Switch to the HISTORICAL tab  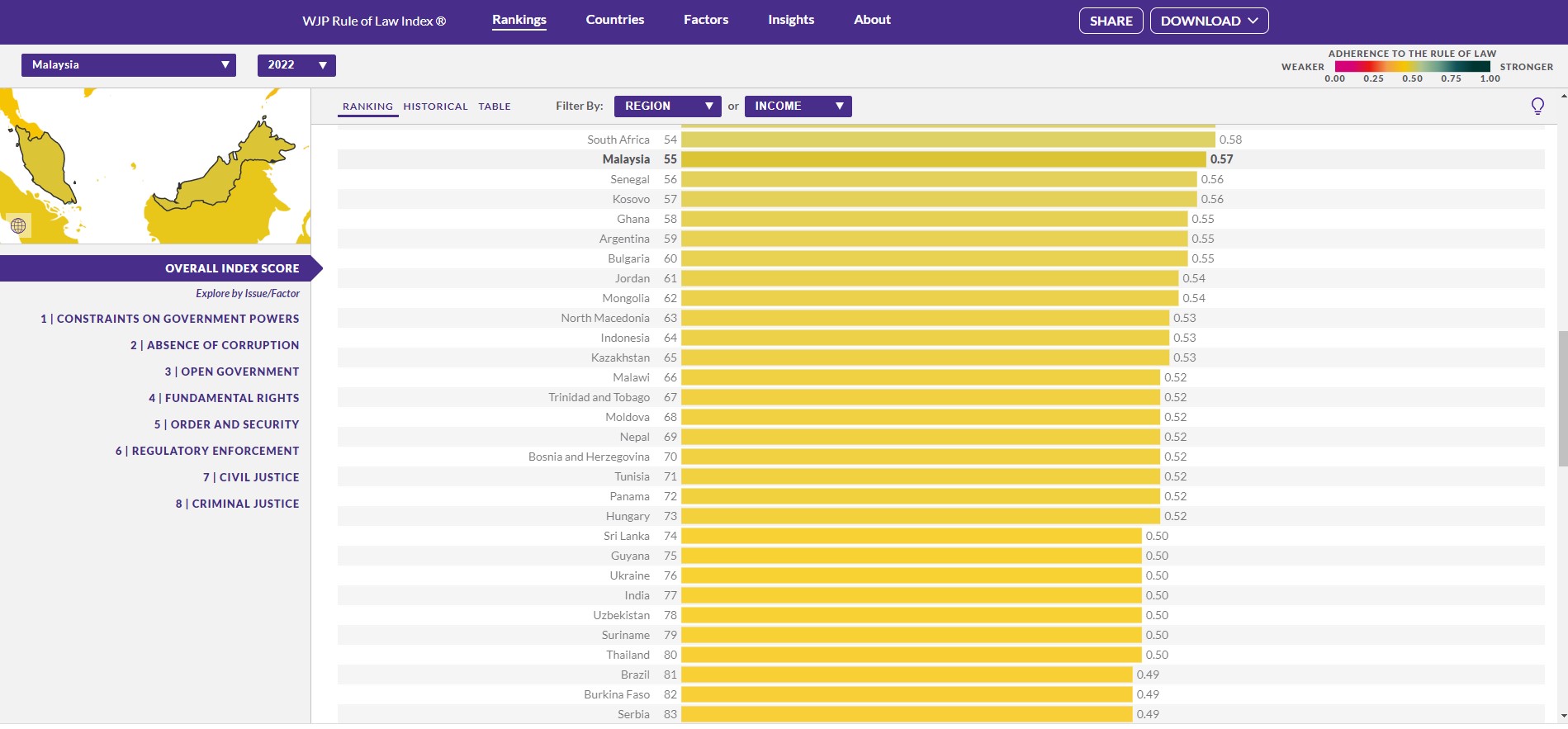(x=435, y=107)
